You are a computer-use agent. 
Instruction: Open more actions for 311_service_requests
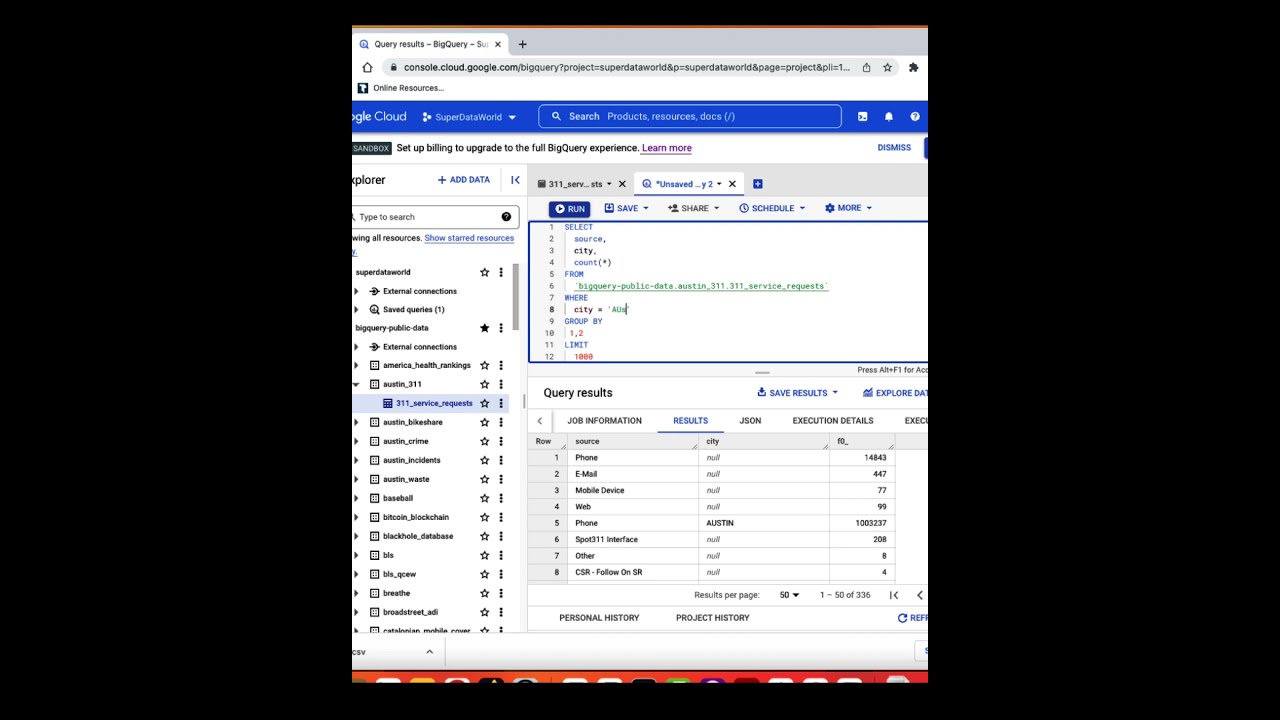pyautogui.click(x=501, y=403)
